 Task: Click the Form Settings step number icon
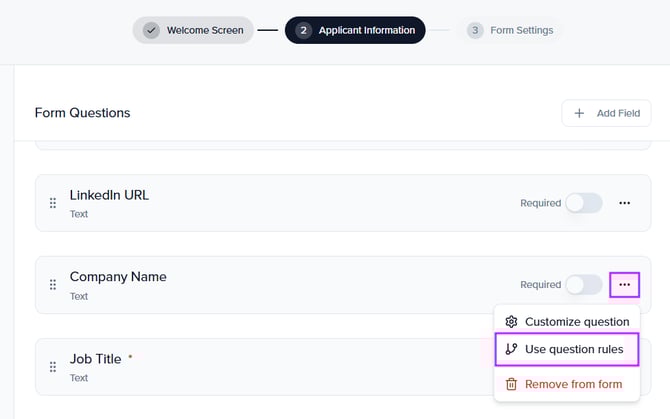(x=475, y=30)
